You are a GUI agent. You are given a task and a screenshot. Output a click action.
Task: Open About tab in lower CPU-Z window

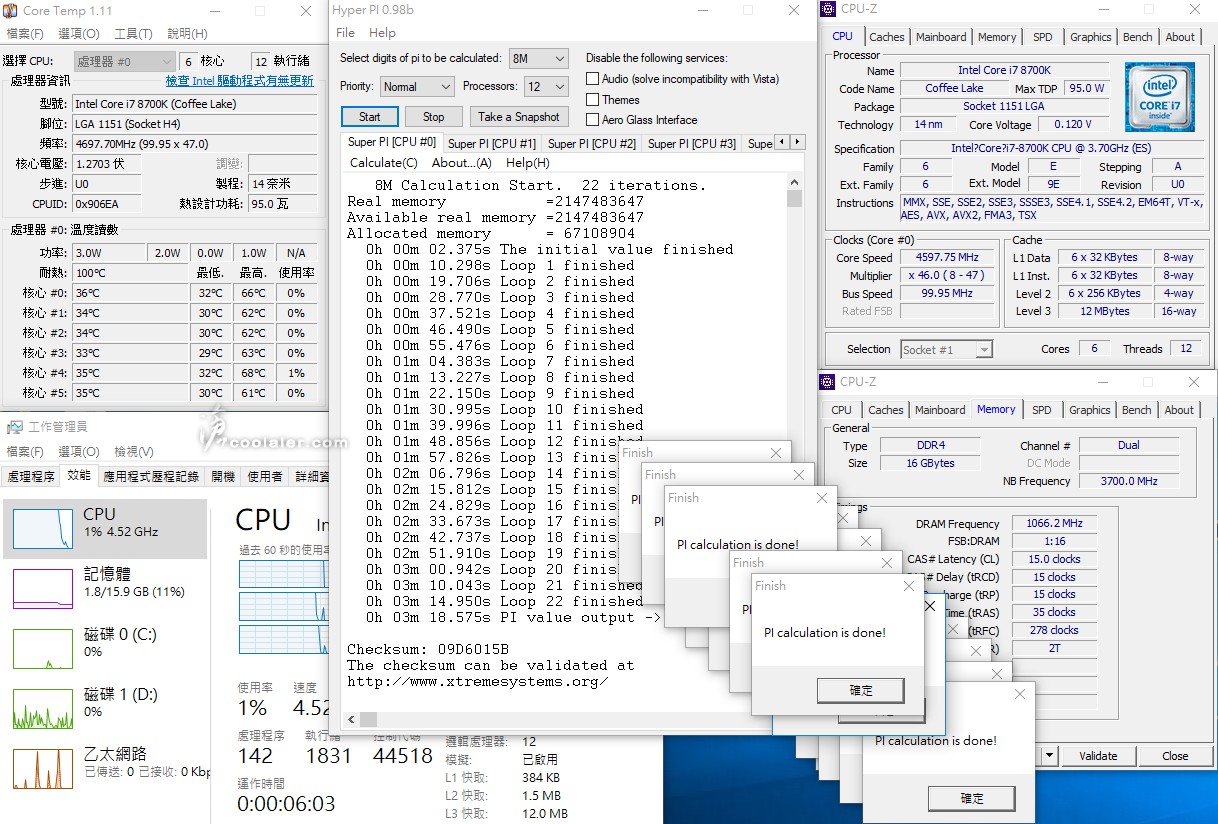click(x=1179, y=410)
